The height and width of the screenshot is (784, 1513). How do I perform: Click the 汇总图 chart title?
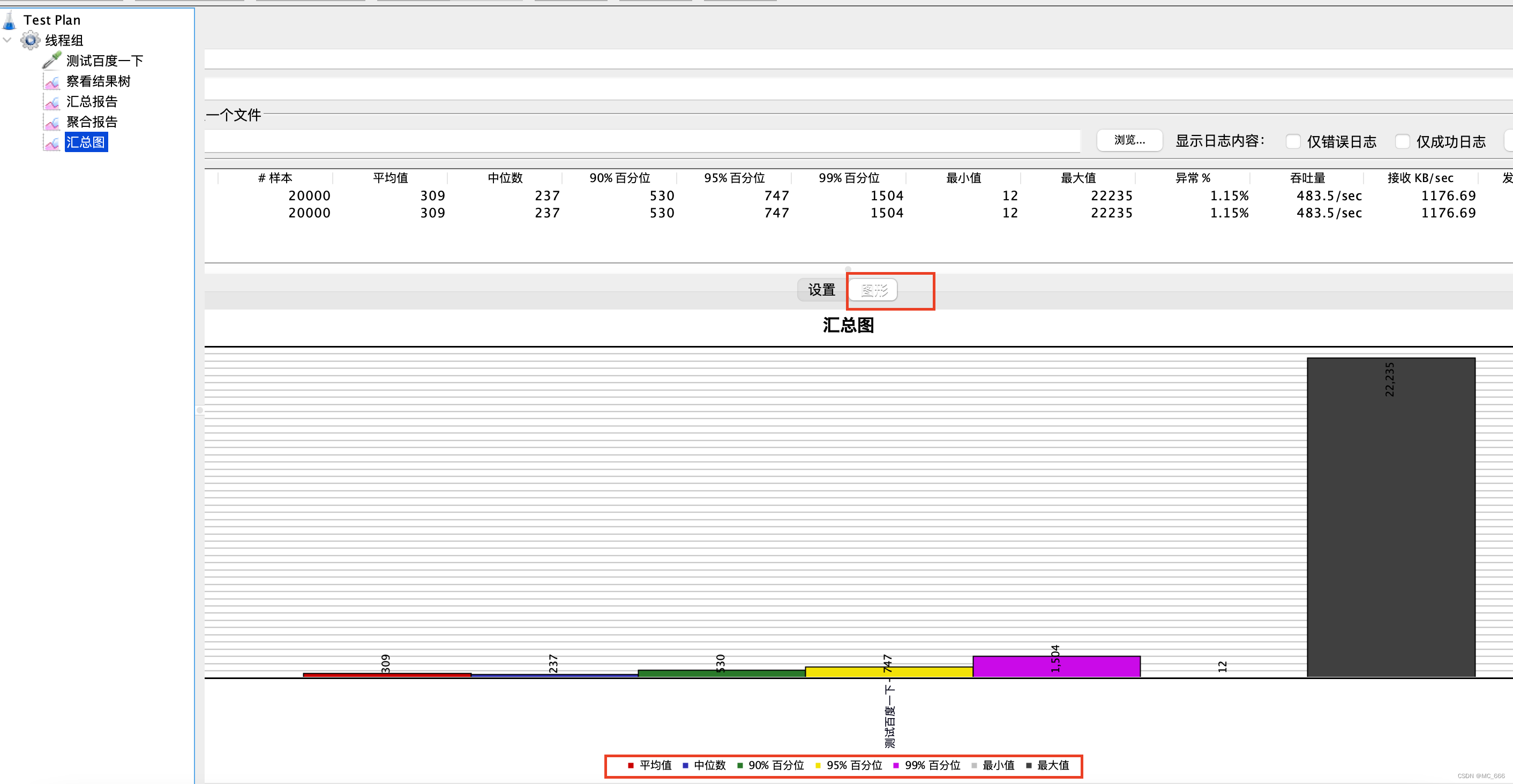(848, 325)
